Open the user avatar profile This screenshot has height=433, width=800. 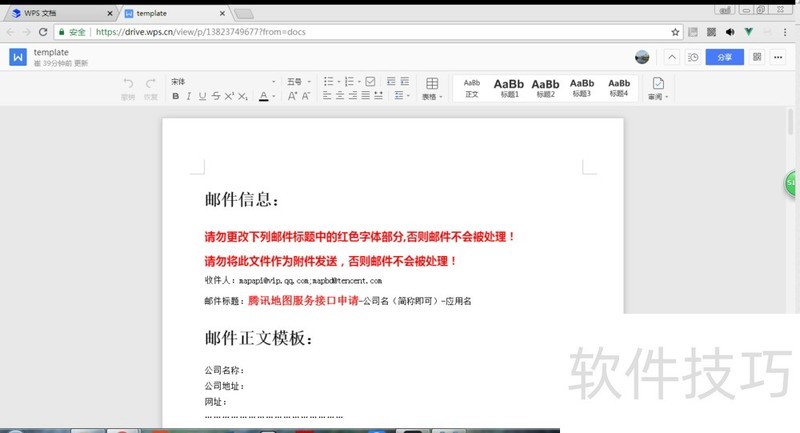click(642, 57)
